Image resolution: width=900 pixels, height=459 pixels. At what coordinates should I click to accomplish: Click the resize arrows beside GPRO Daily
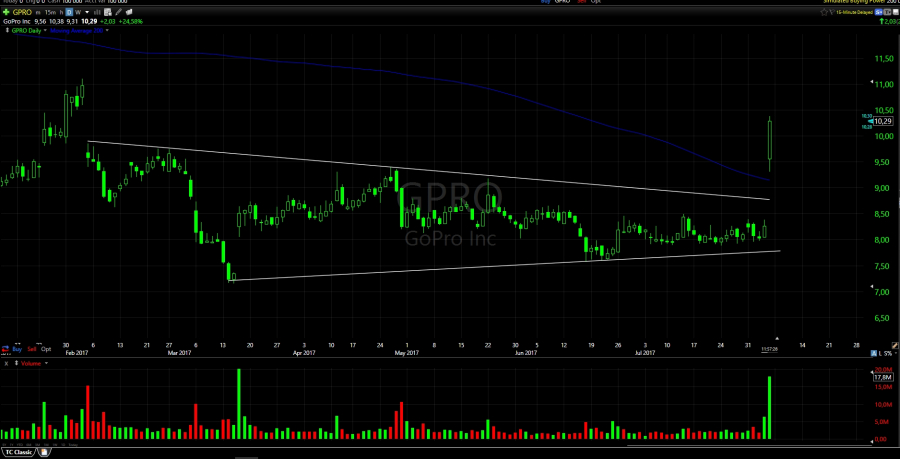click(5, 32)
